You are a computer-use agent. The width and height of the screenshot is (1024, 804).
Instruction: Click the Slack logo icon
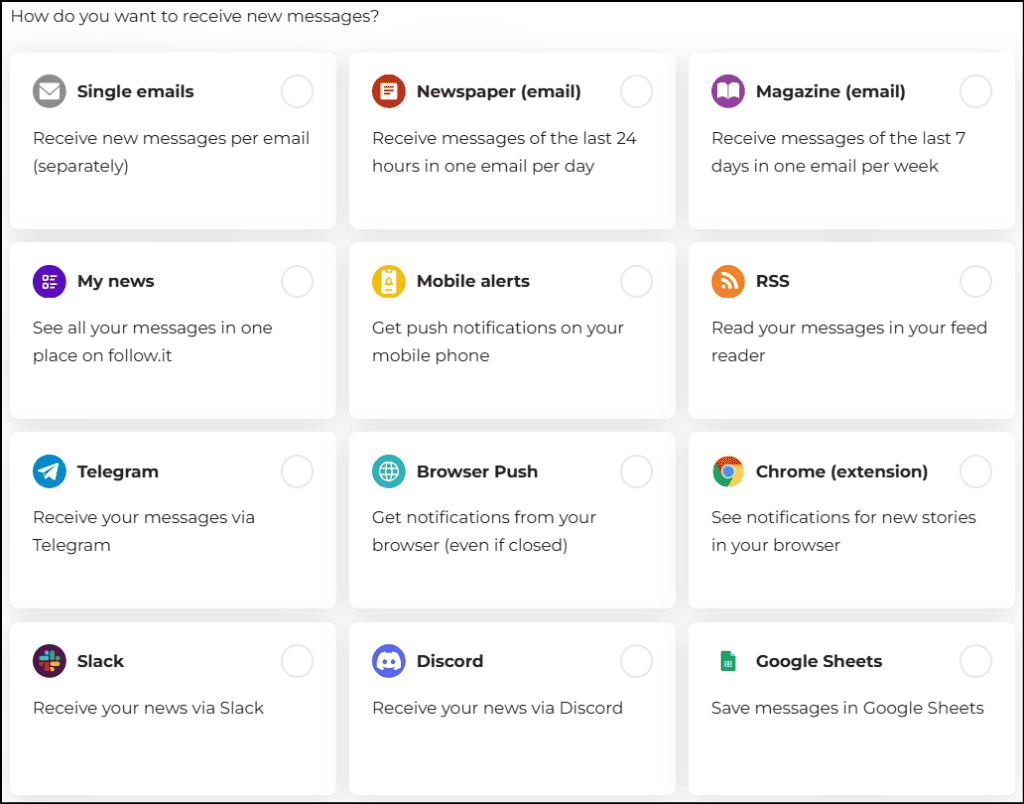click(50, 661)
